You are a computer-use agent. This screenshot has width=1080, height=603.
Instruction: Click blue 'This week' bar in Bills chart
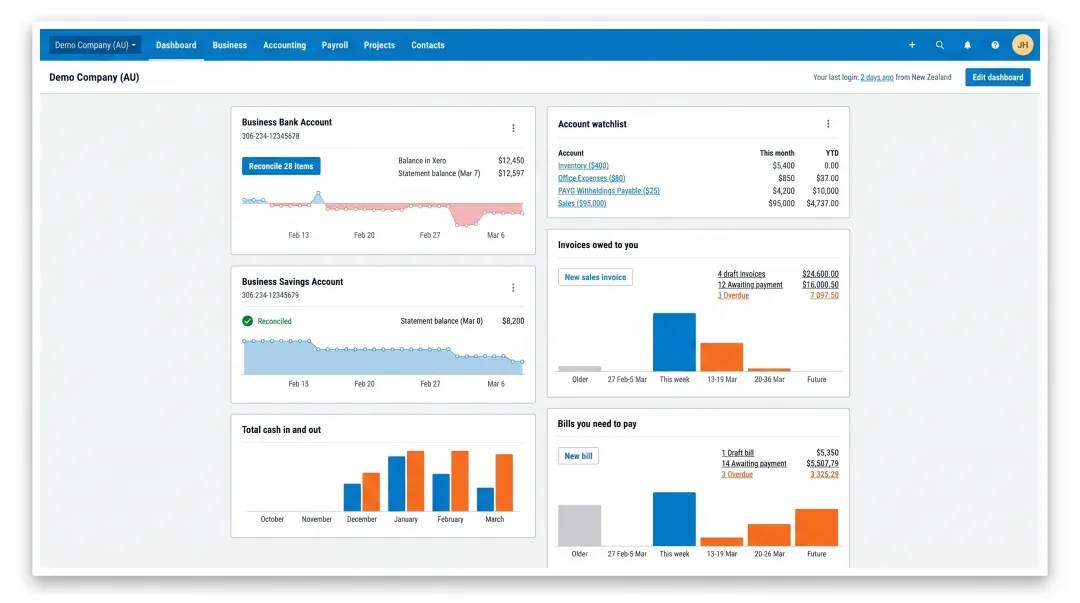674,519
